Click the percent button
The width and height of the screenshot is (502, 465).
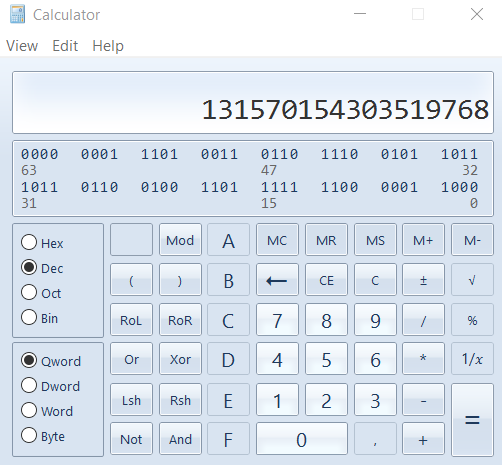(x=472, y=320)
